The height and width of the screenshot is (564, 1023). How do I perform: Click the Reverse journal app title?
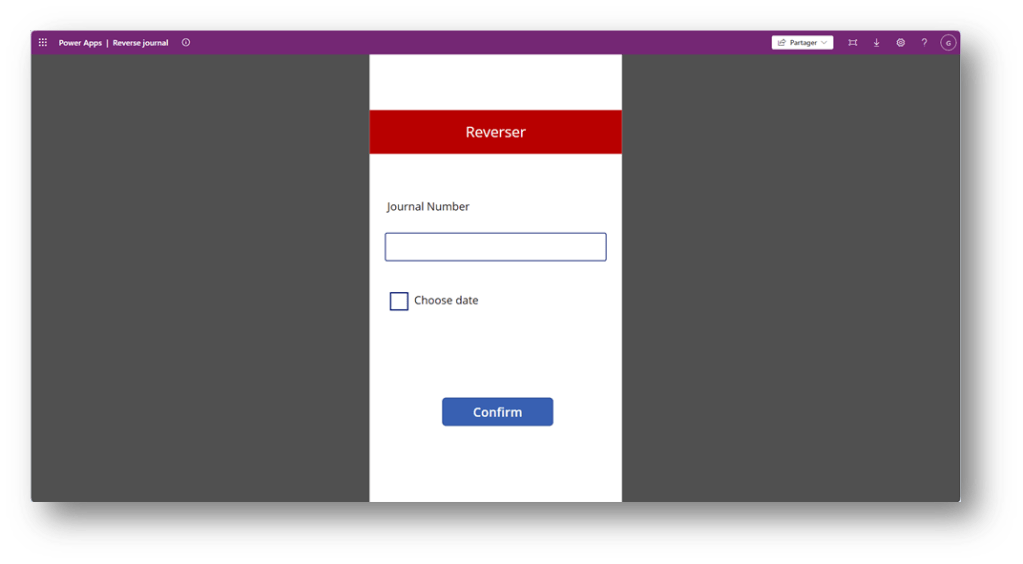click(x=140, y=43)
